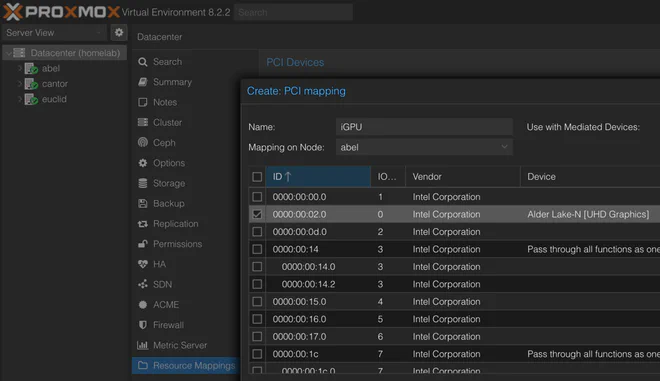The image size is (660, 381).
Task: Click the gear settings icon beside Server View
Action: [119, 32]
